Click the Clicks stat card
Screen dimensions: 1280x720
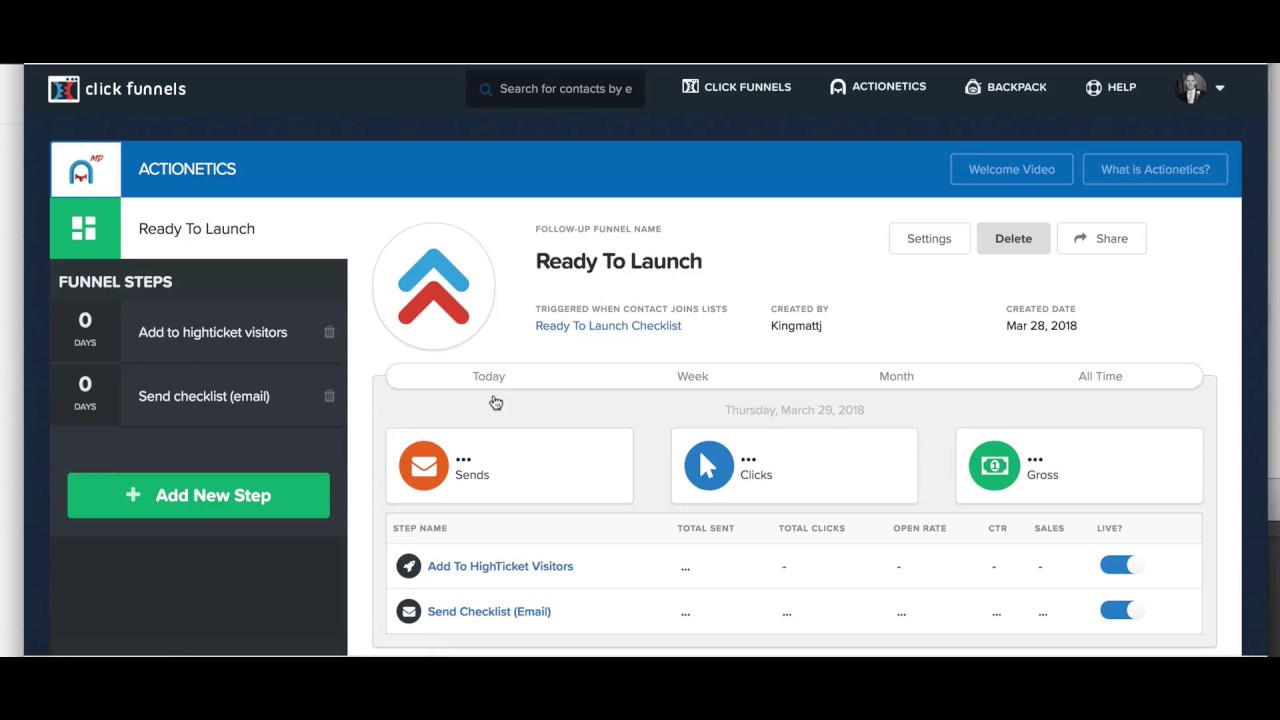point(794,466)
